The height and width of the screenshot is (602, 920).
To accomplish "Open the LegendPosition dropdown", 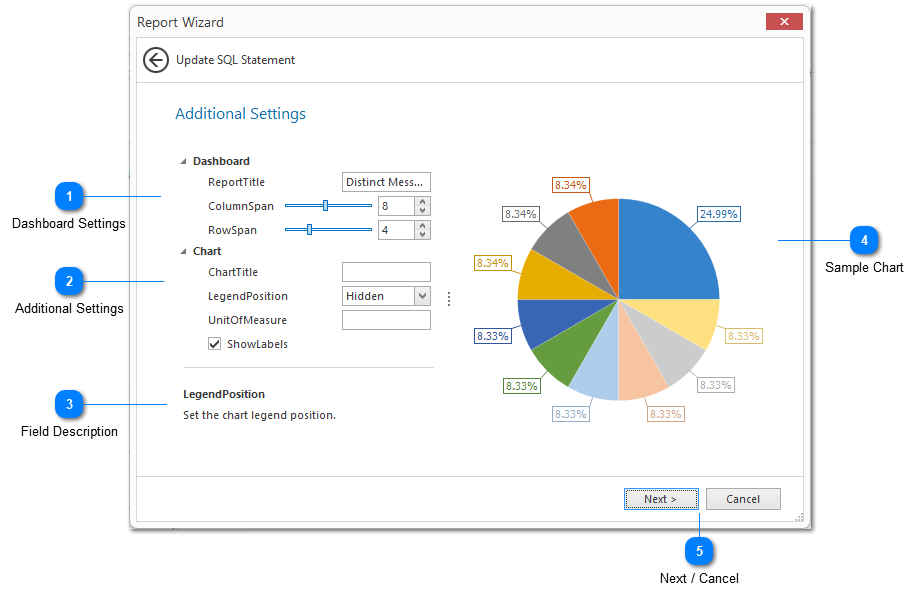I will pyautogui.click(x=422, y=296).
